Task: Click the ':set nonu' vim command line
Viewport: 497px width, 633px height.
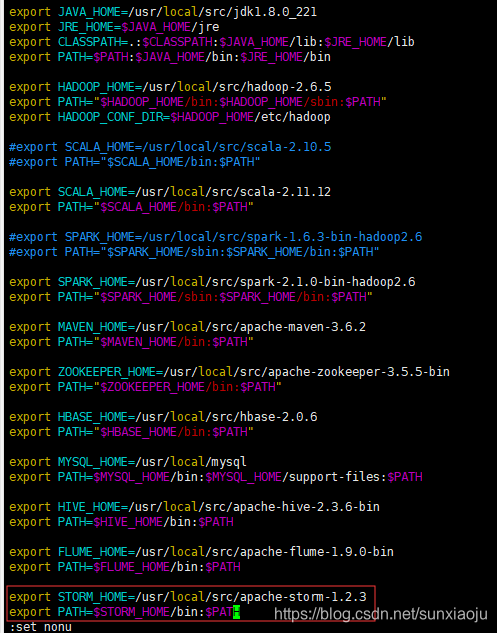Action: click(x=40, y=627)
